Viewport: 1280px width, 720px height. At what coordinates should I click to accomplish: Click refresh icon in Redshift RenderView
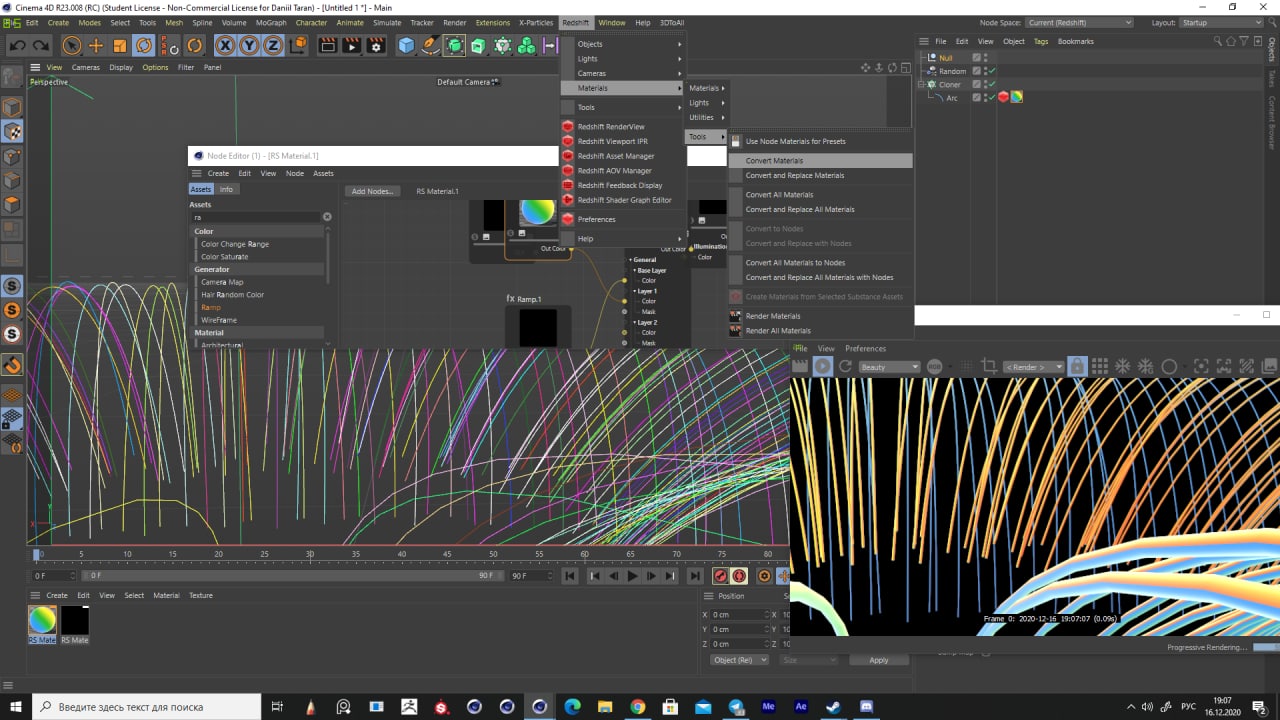tap(845, 367)
